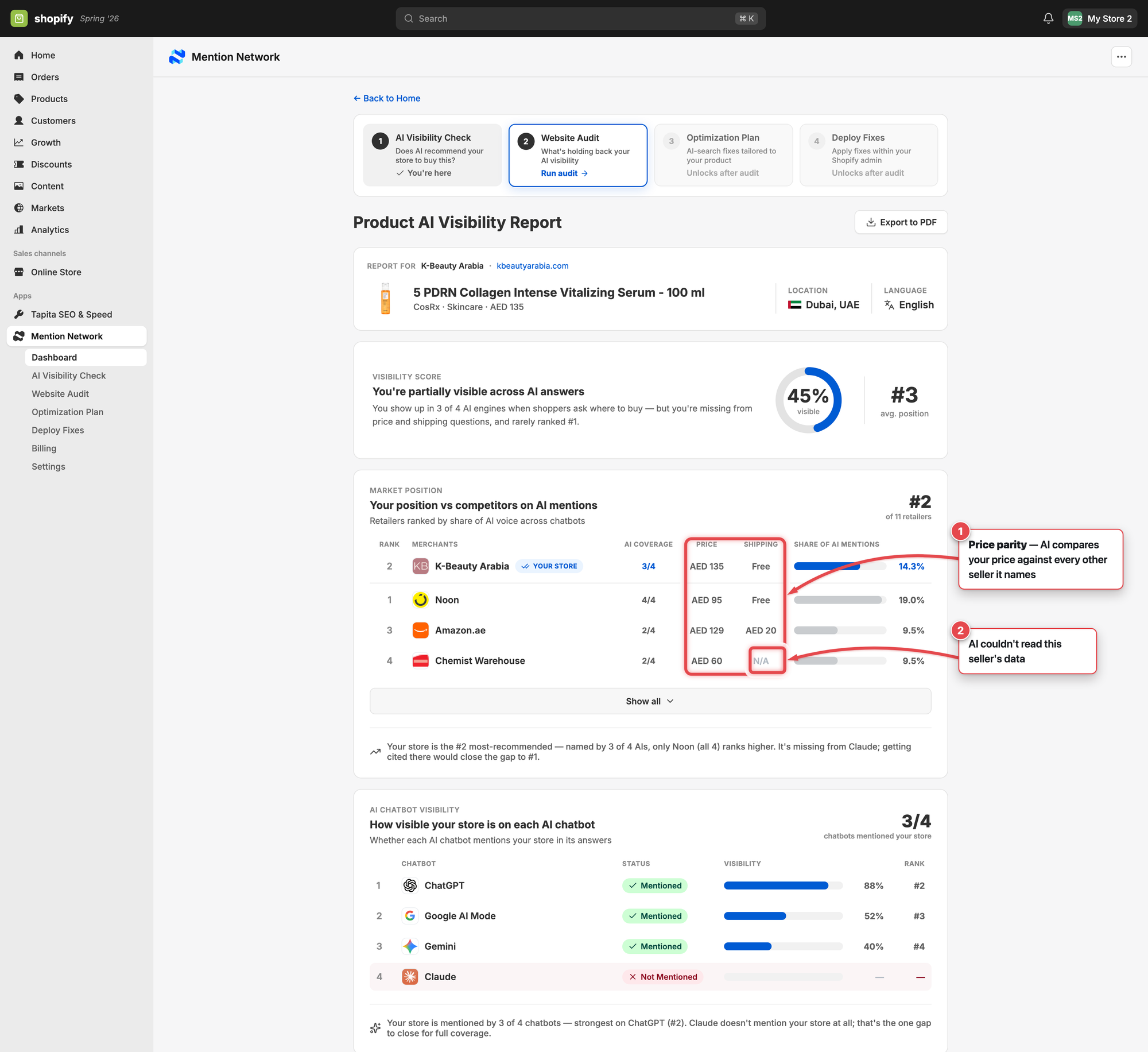
Task: Click the Amazon.ae merchant logo
Action: (x=420, y=631)
